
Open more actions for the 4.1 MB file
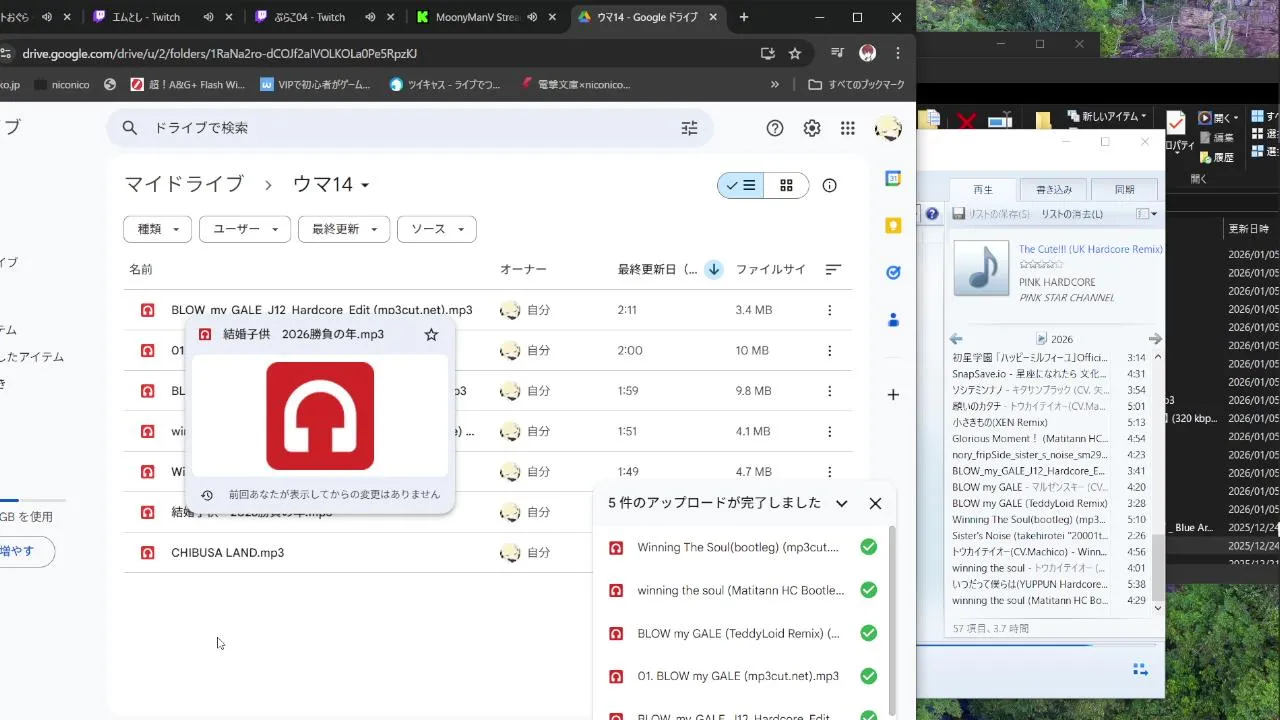pos(829,432)
